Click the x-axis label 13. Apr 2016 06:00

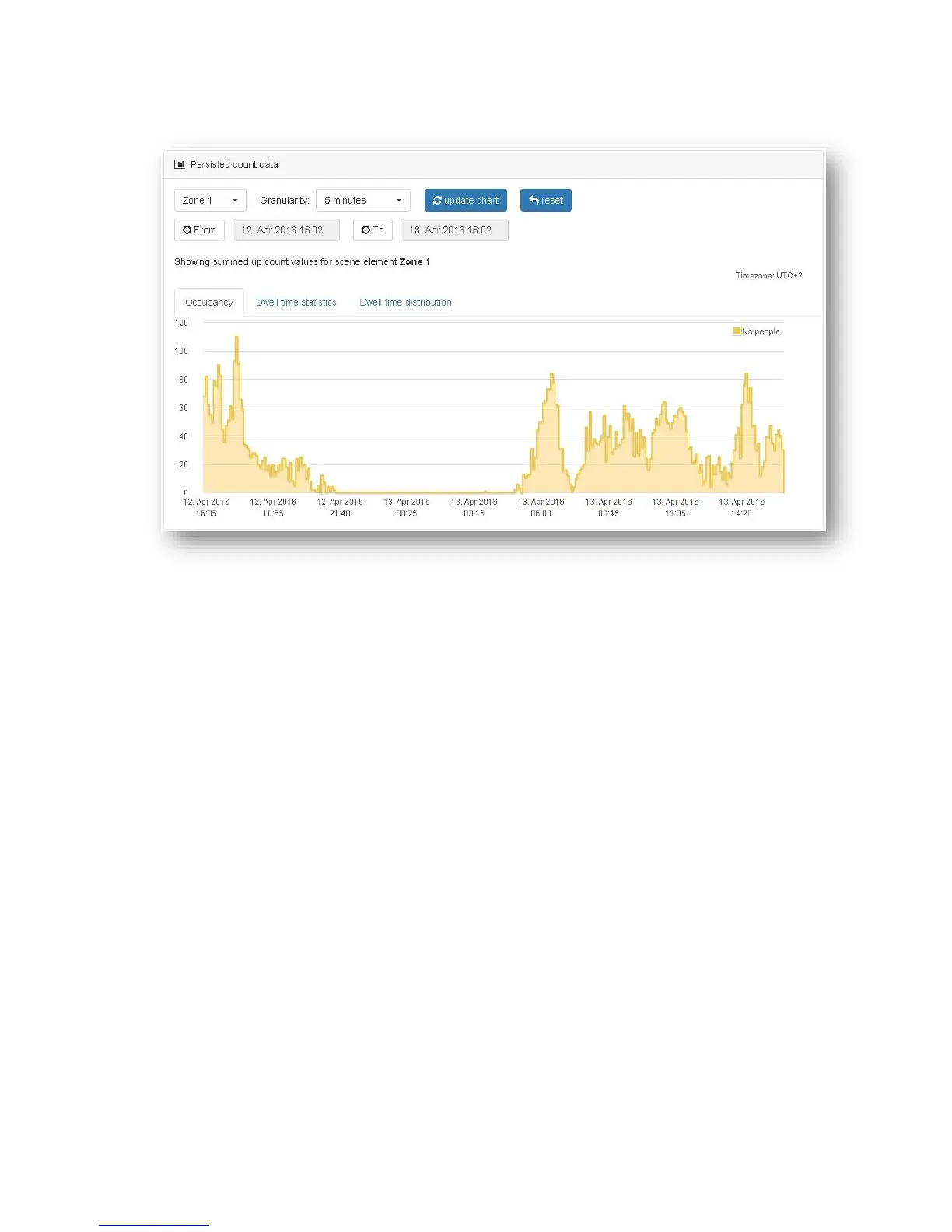541,508
